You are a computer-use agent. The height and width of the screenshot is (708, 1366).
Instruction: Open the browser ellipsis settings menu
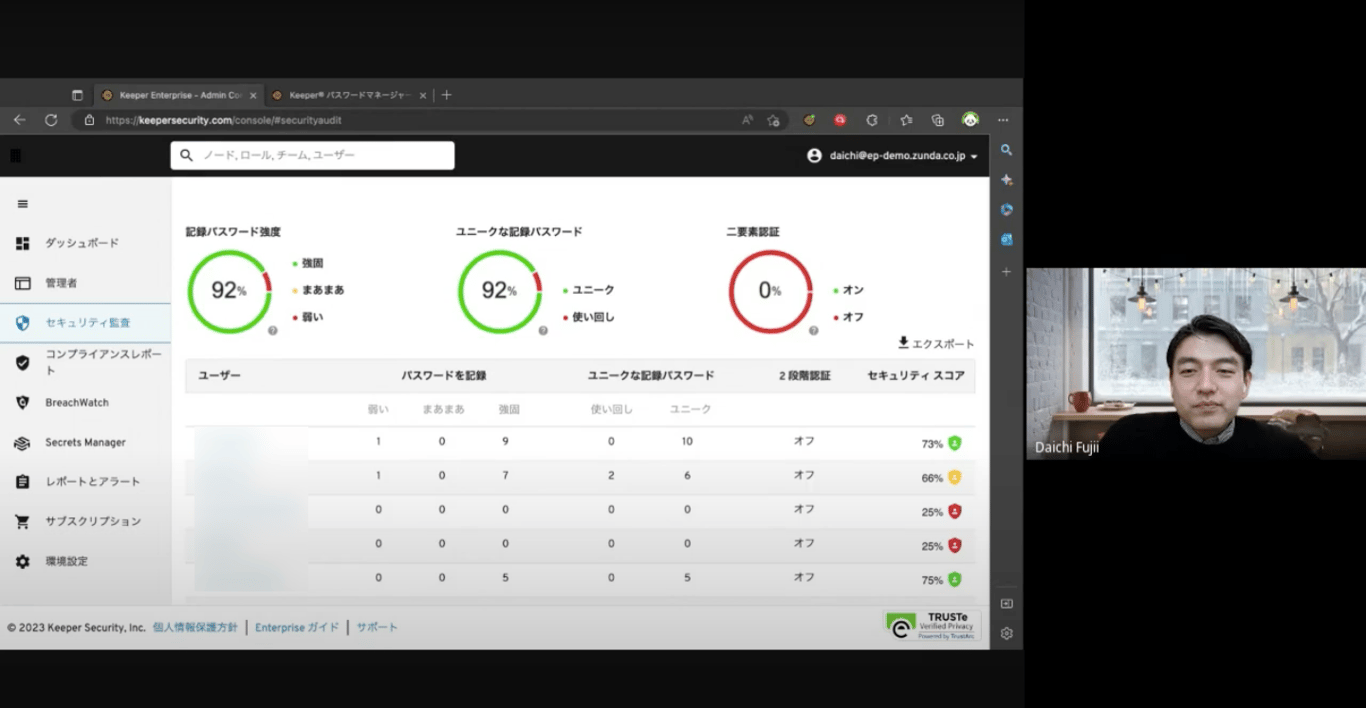1003,120
